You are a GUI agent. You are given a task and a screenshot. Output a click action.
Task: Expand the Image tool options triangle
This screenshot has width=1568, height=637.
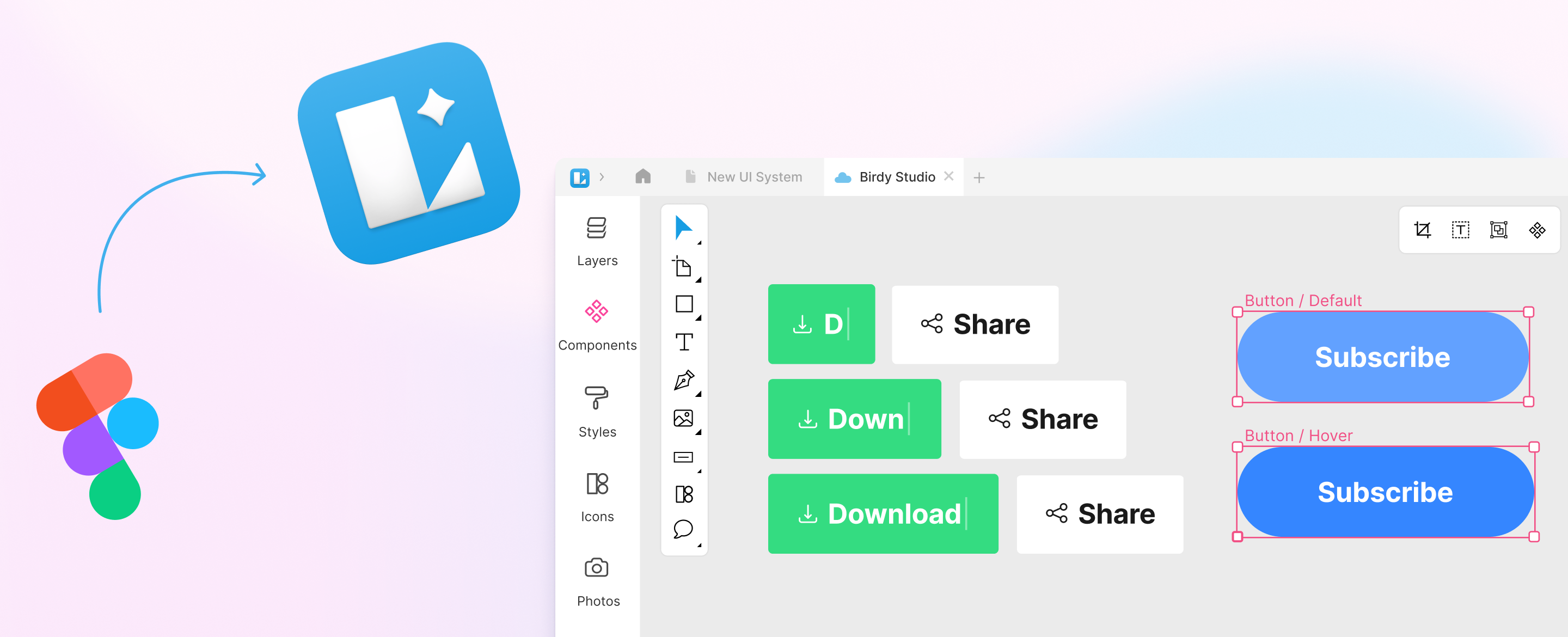point(699,432)
